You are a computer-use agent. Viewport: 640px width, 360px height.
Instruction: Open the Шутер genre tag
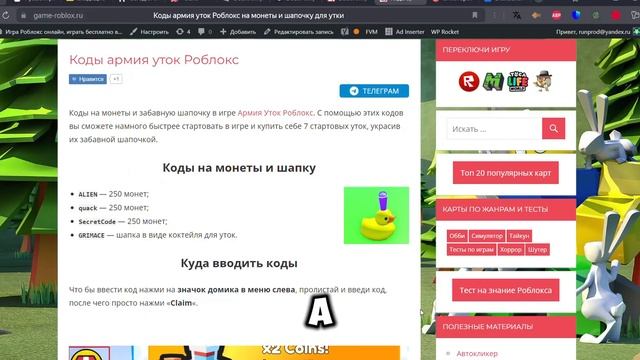537,249
